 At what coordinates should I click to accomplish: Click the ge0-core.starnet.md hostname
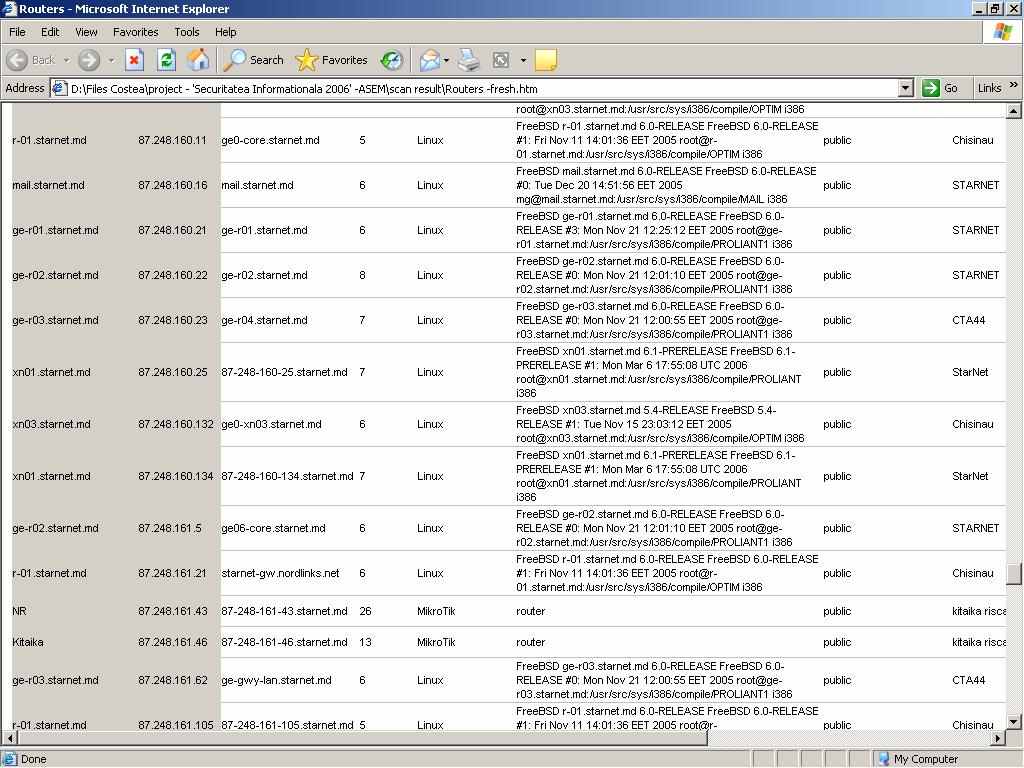(x=270, y=140)
